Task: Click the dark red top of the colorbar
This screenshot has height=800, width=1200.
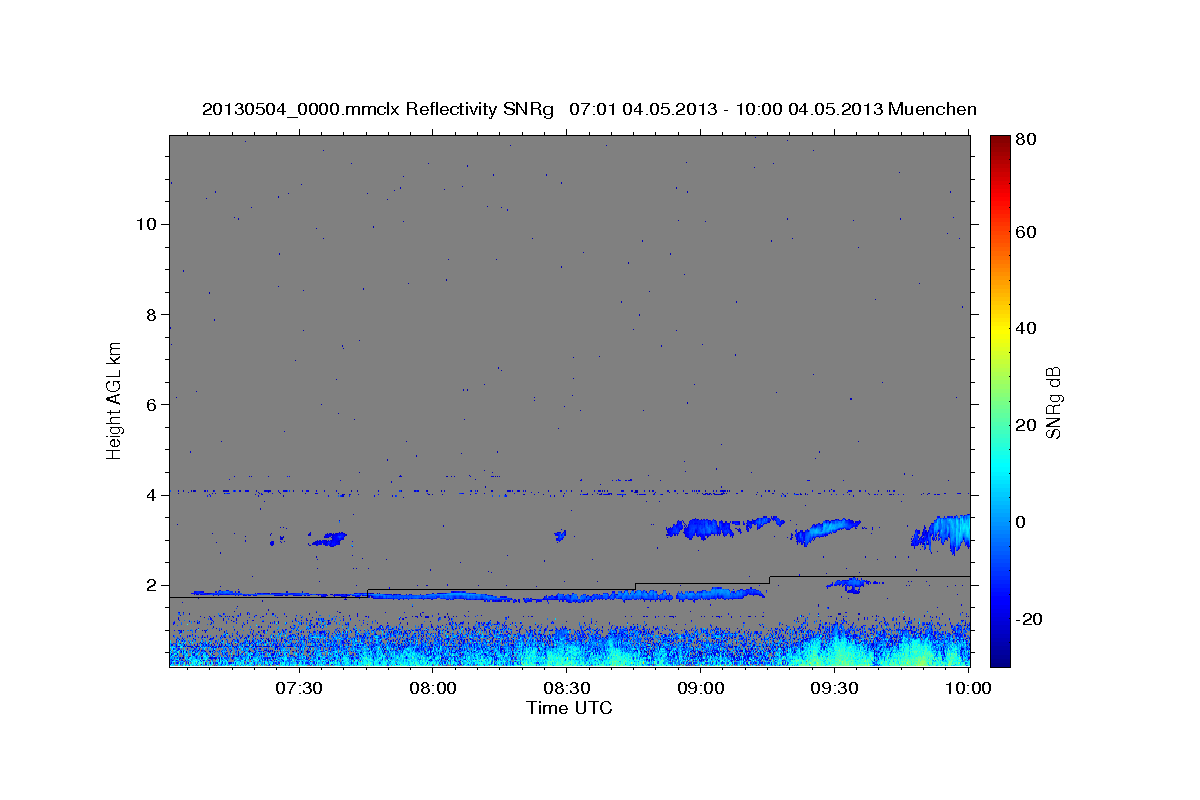Action: pos(1000,145)
